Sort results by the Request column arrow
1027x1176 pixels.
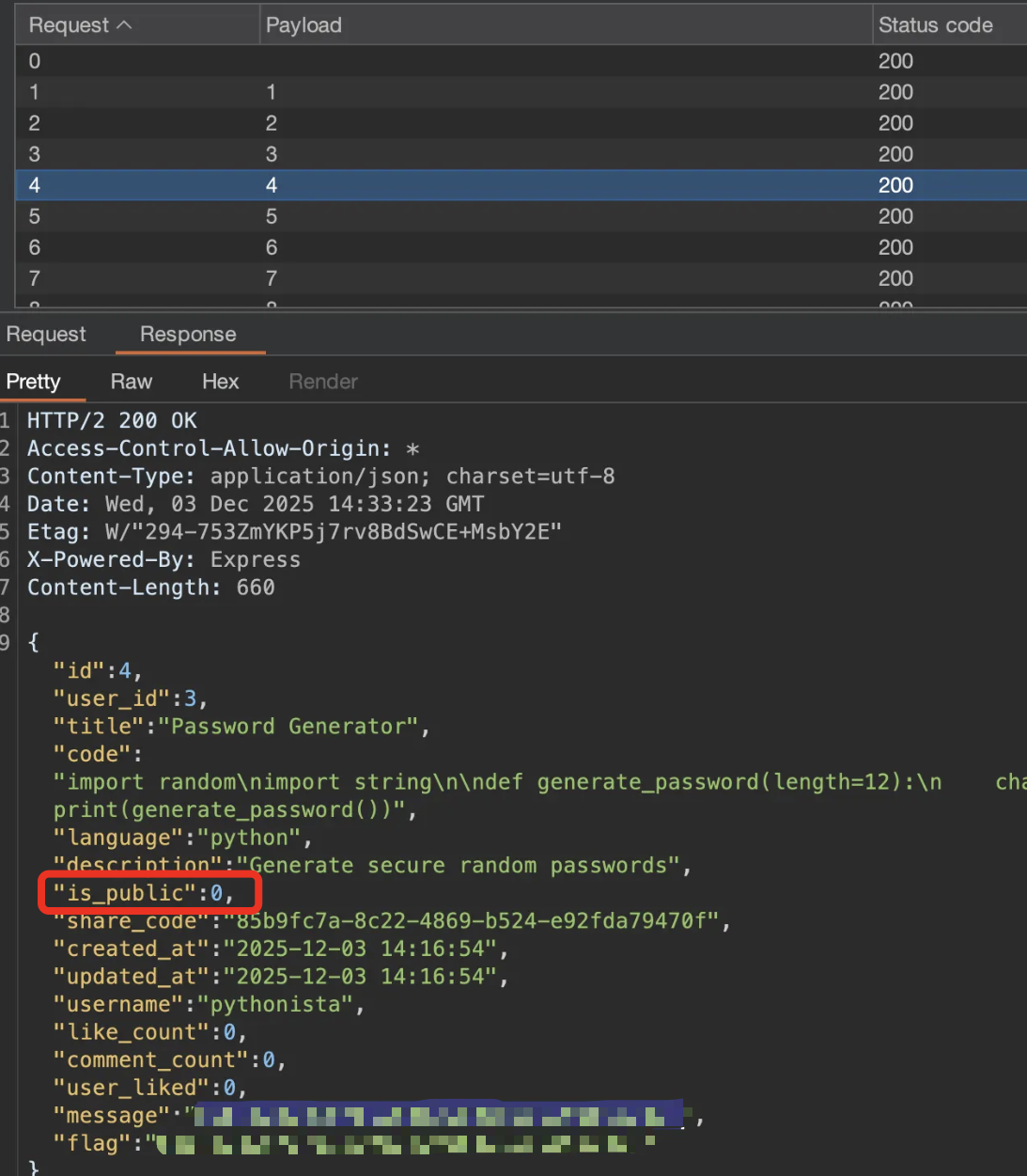tap(124, 25)
